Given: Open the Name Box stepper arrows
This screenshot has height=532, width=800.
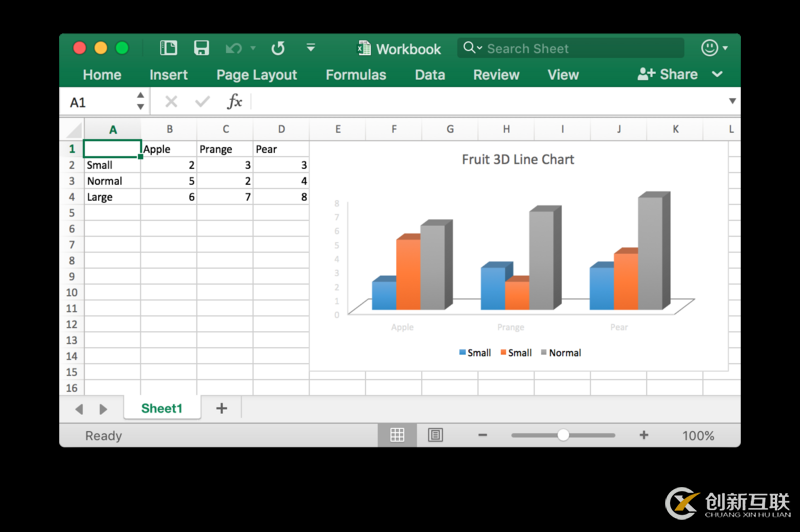Looking at the screenshot, I should coord(140,102).
